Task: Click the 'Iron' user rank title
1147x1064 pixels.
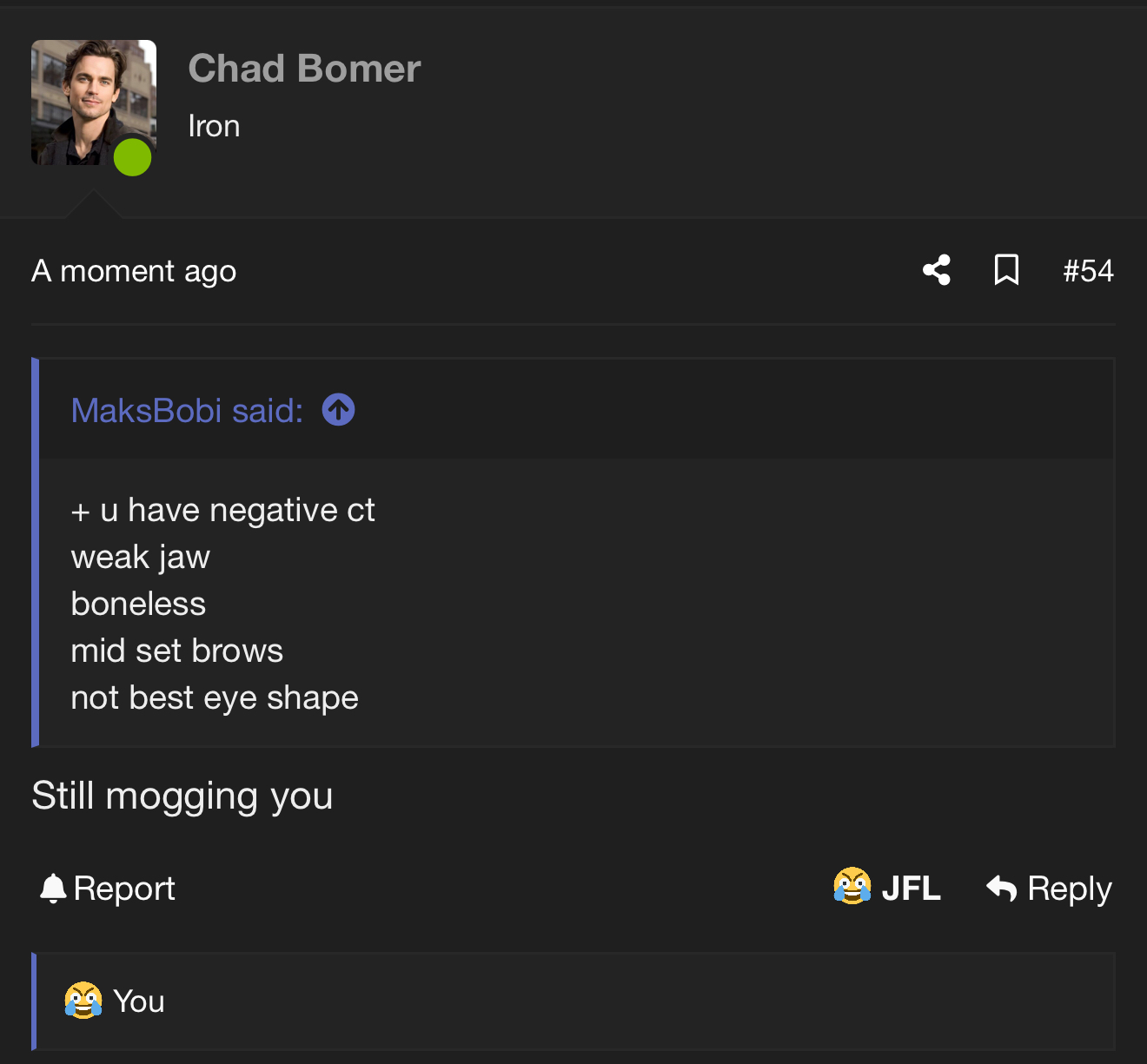Action: tap(214, 126)
